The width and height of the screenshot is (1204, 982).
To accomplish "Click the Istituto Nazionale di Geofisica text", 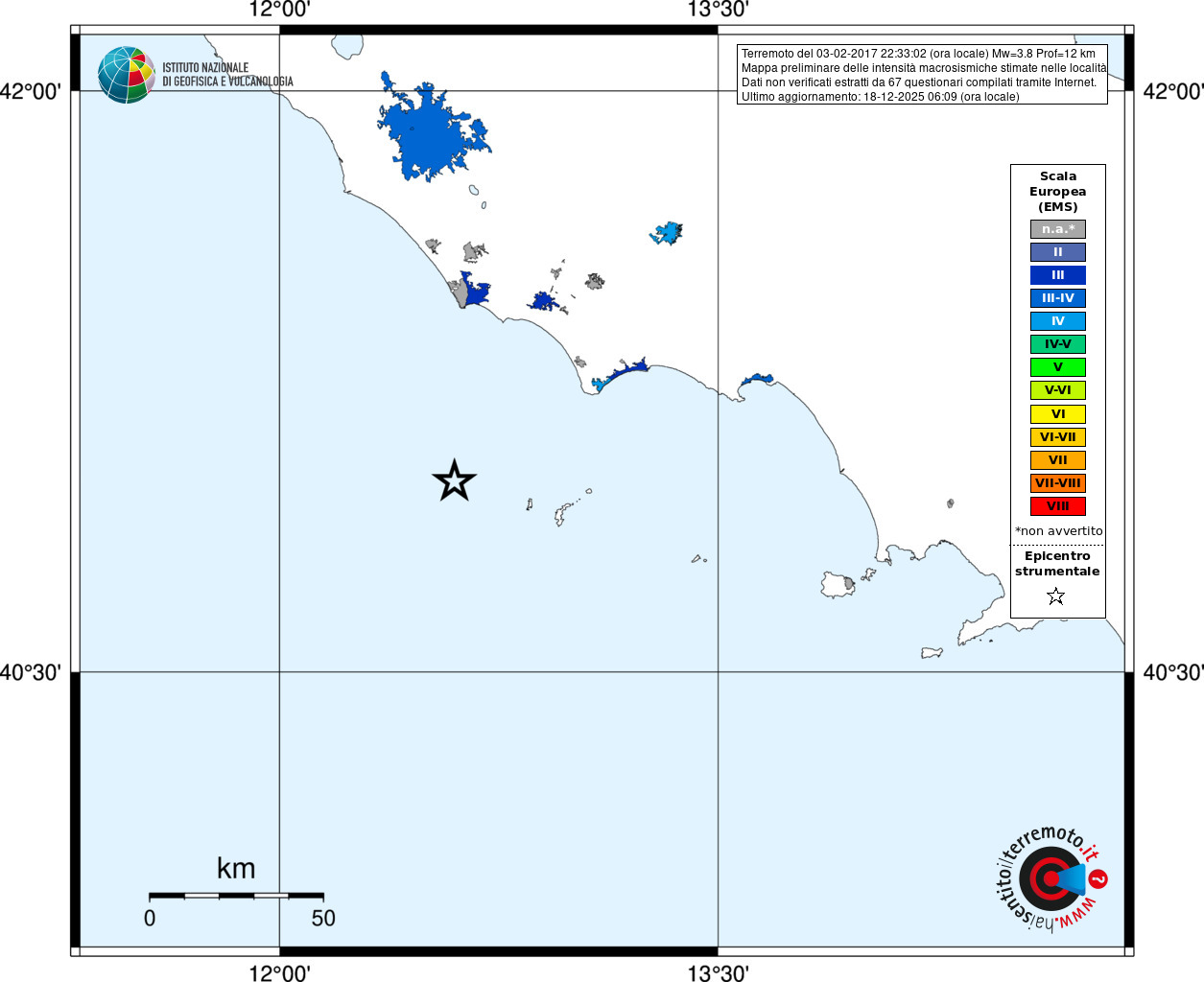I will [227, 75].
